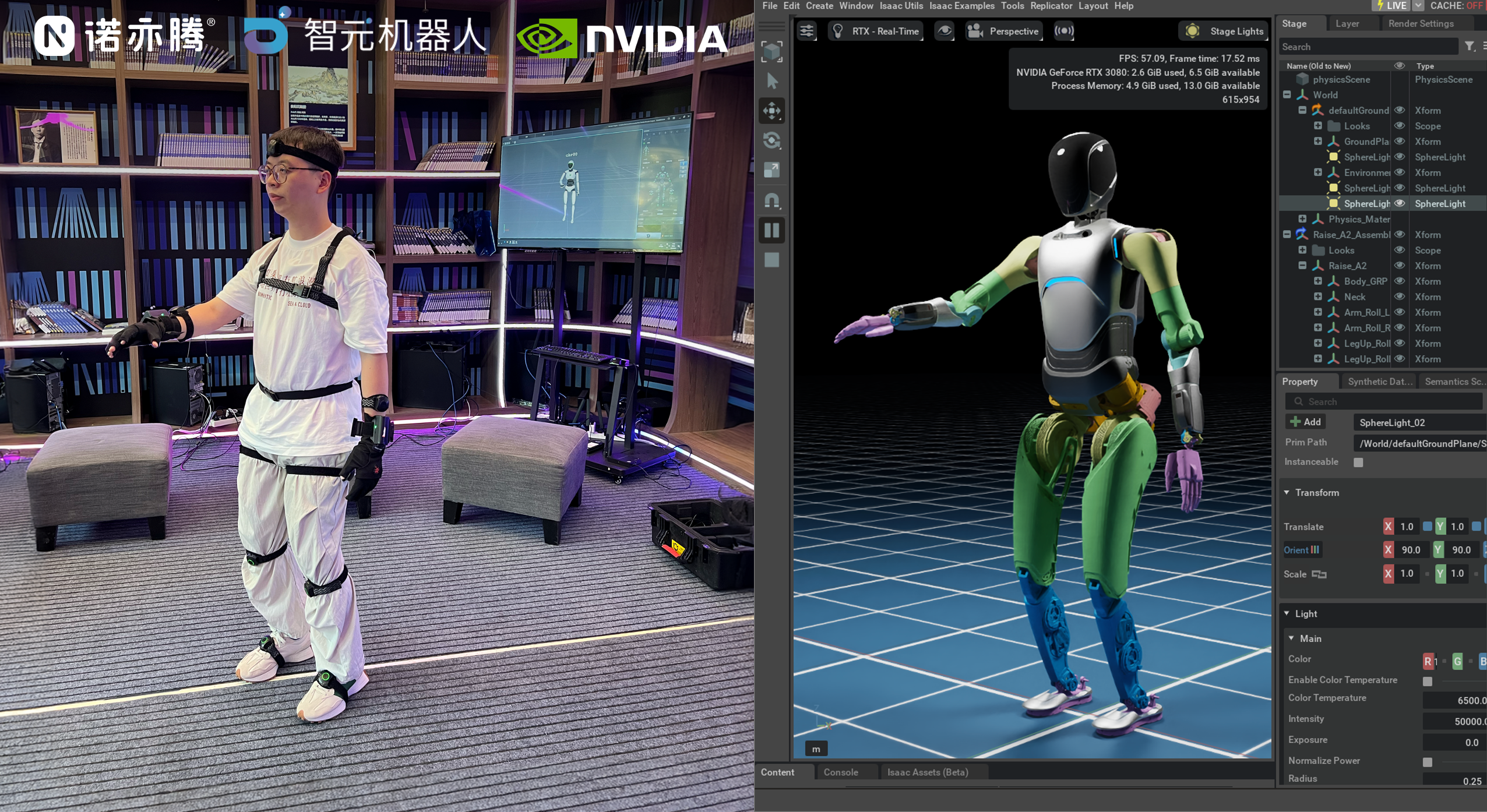This screenshot has width=1487, height=812.
Task: Expand the Transform section expander
Action: 1285,493
